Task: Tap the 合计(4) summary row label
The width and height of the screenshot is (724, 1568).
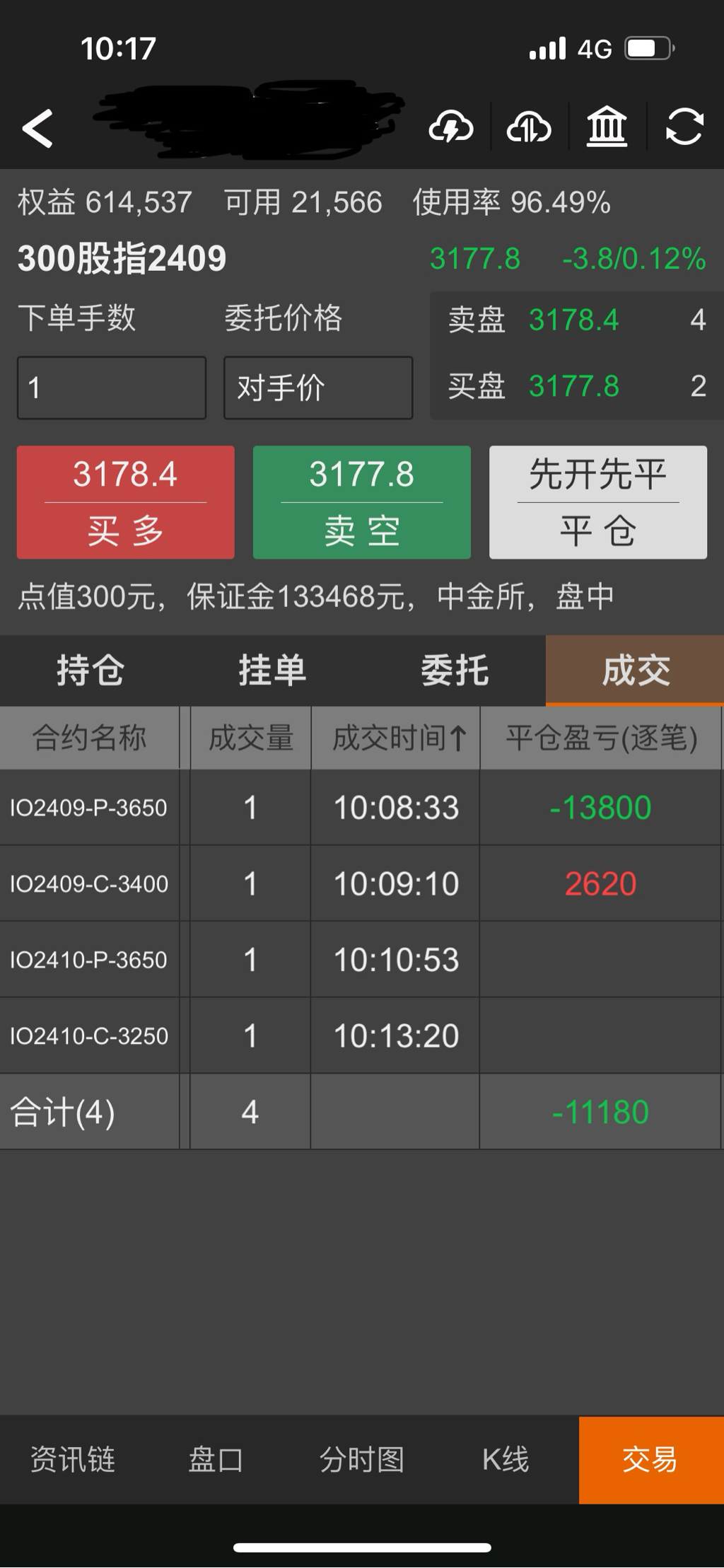Action: (62, 1112)
